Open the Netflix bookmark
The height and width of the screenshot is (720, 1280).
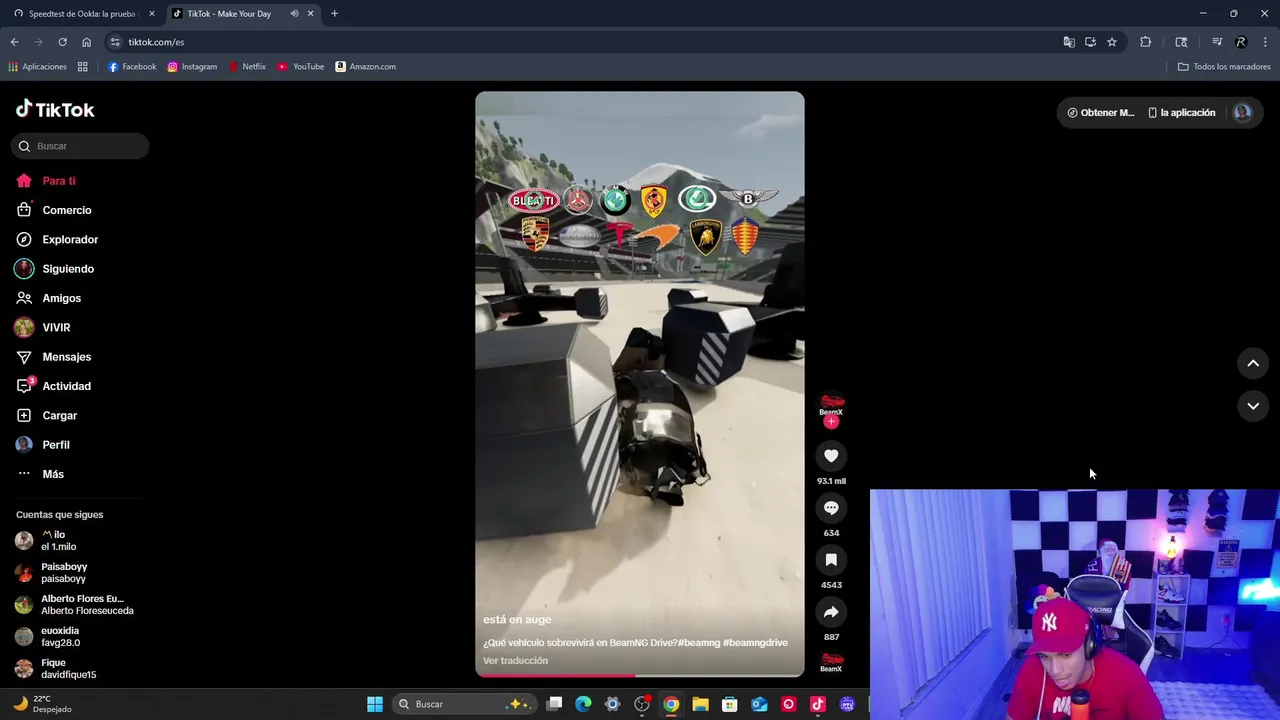coord(247,67)
